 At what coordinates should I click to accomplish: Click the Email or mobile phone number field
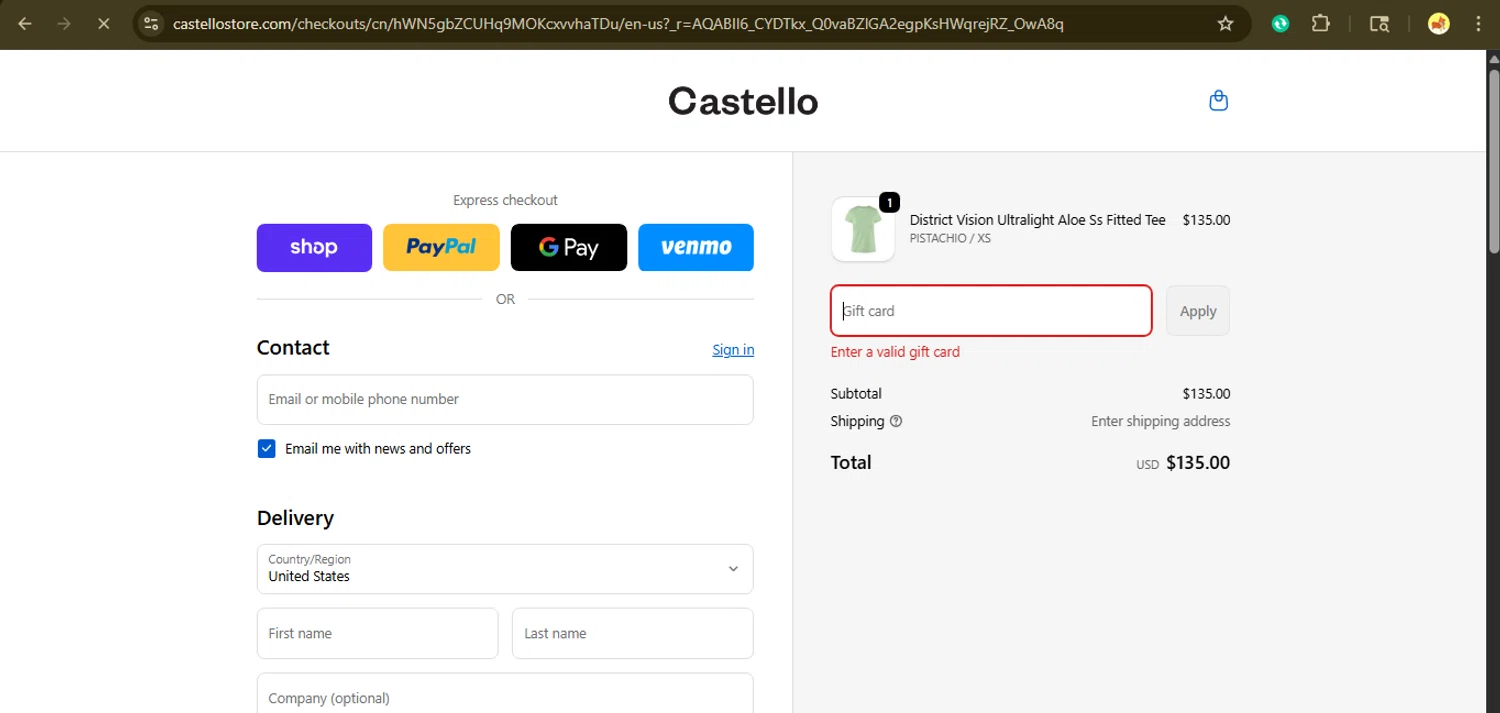(x=505, y=399)
